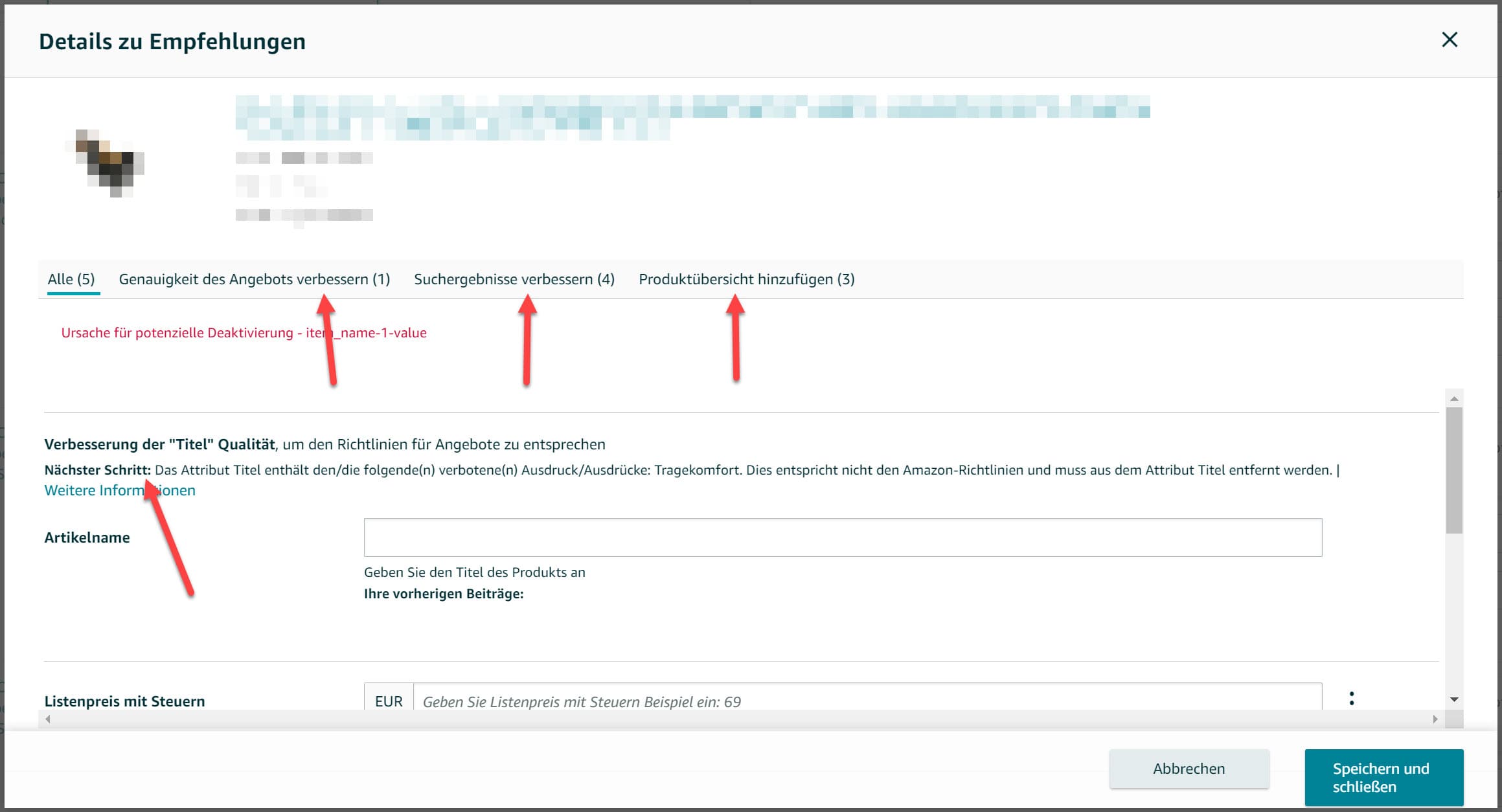Image resolution: width=1502 pixels, height=812 pixels.
Task: Click the vertical scrollbar thumb
Action: 1453,470
